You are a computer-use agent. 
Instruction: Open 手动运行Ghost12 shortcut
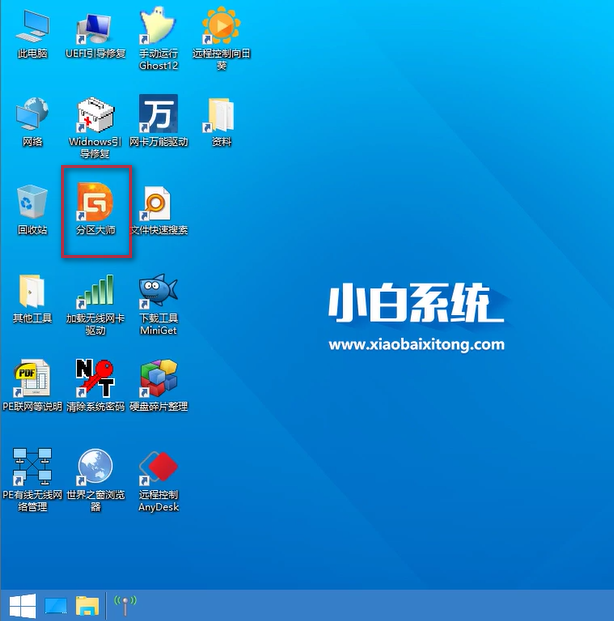157,27
